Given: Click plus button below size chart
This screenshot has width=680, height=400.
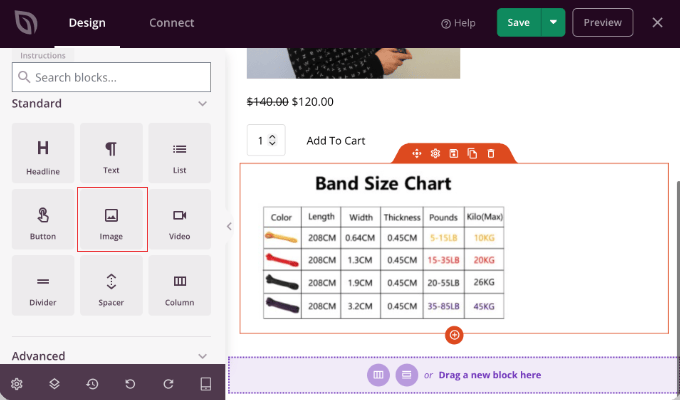Looking at the screenshot, I should (454, 334).
